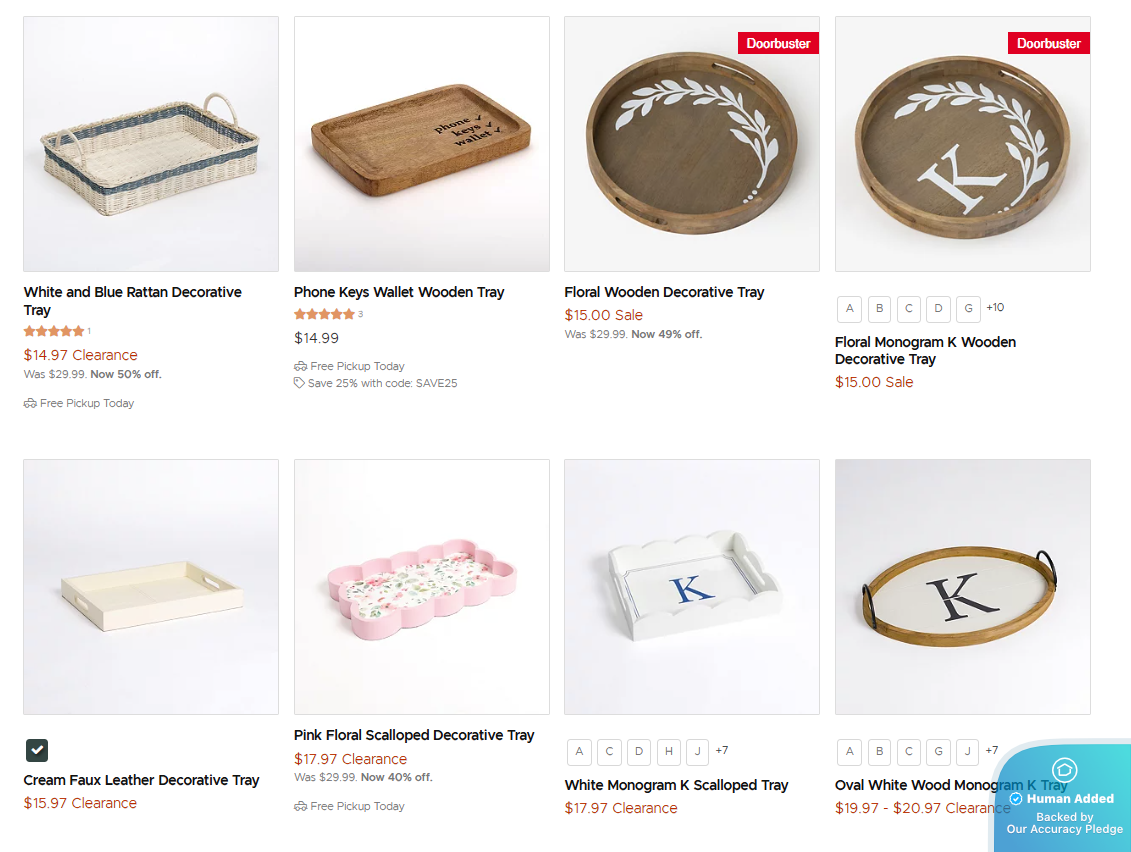Open the White and Blue Rattan Decorative Tray page
Viewport: 1131px width, 852px height.
pos(132,301)
